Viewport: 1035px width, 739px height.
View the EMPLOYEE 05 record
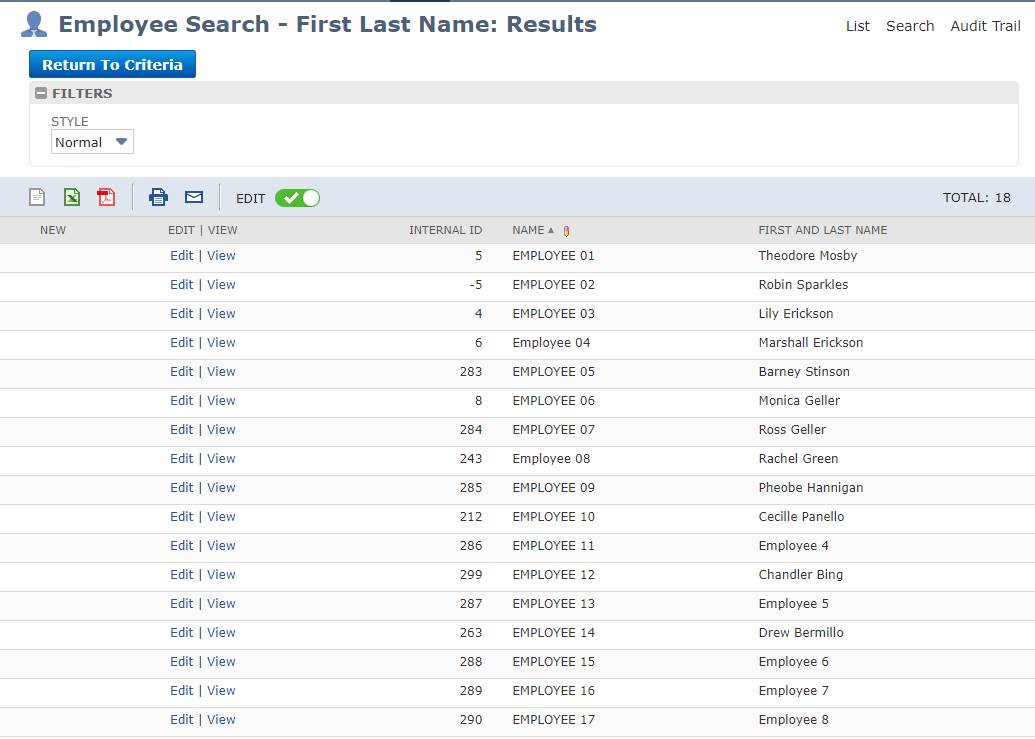coord(221,372)
